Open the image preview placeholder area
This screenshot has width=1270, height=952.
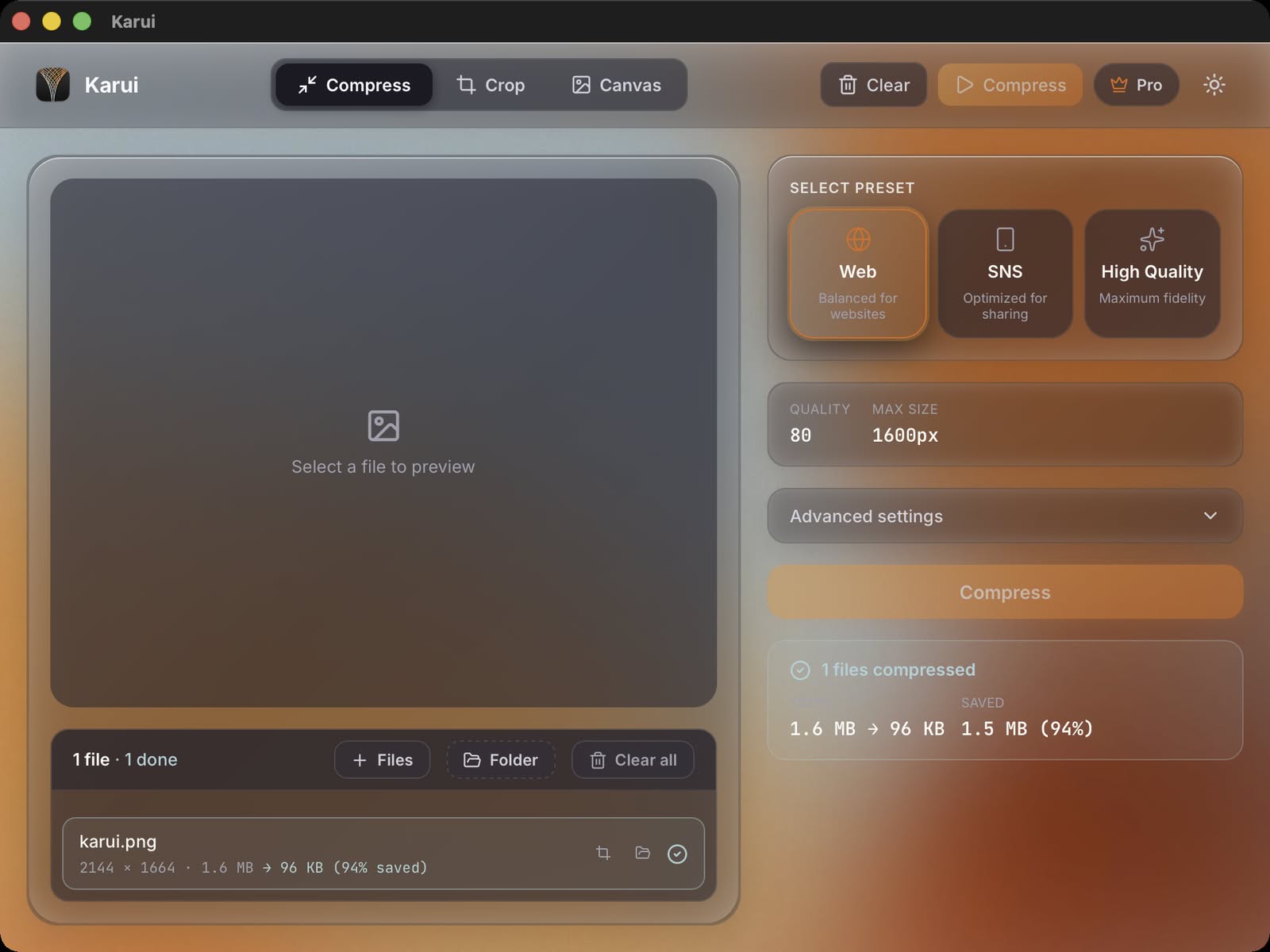click(x=383, y=440)
